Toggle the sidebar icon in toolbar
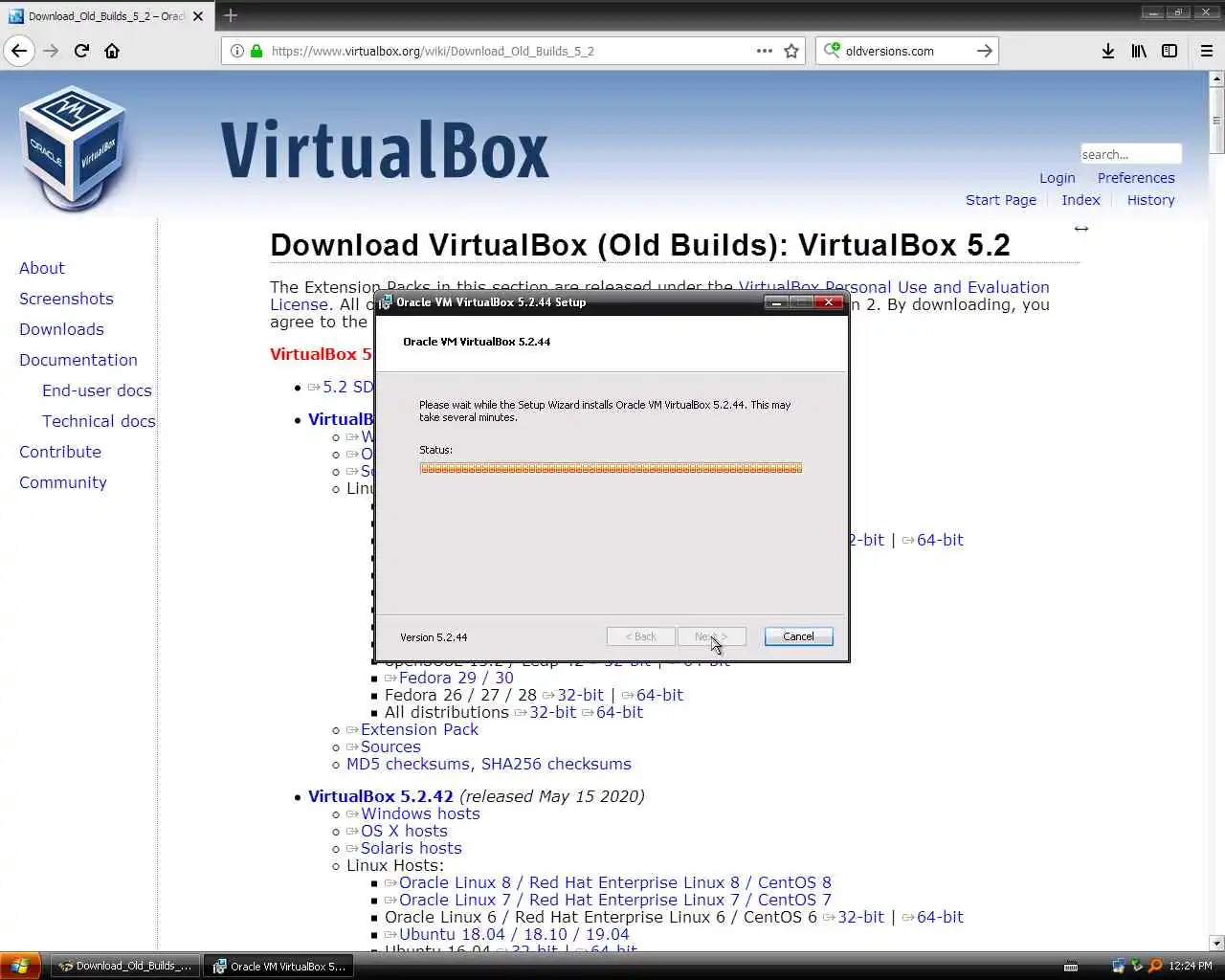 (x=1169, y=51)
